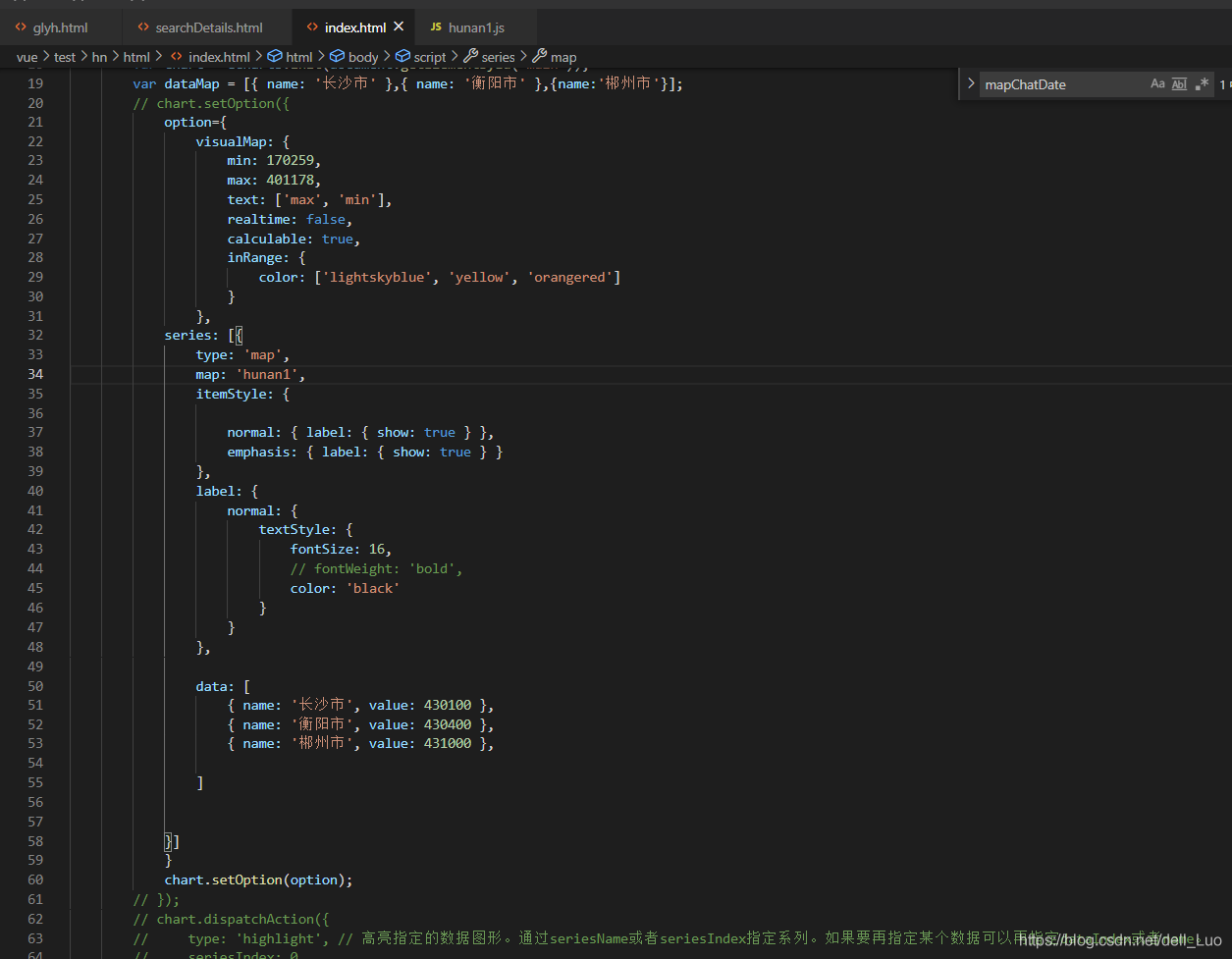Click 'itemStyle' property on line 35
1232x959 pixels.
pyautogui.click(x=231, y=394)
